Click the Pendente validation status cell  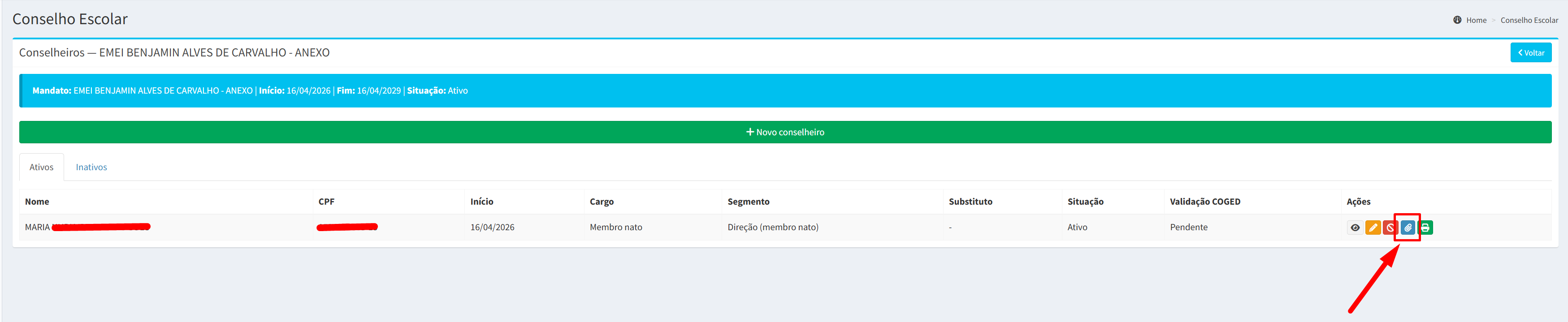[x=1188, y=227]
